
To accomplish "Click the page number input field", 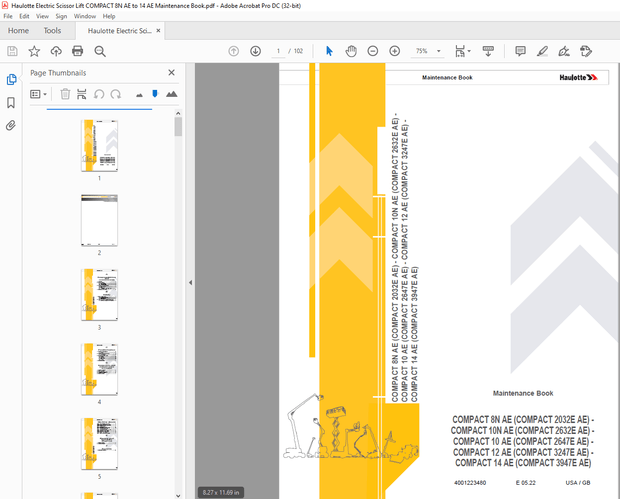I will tap(278, 51).
